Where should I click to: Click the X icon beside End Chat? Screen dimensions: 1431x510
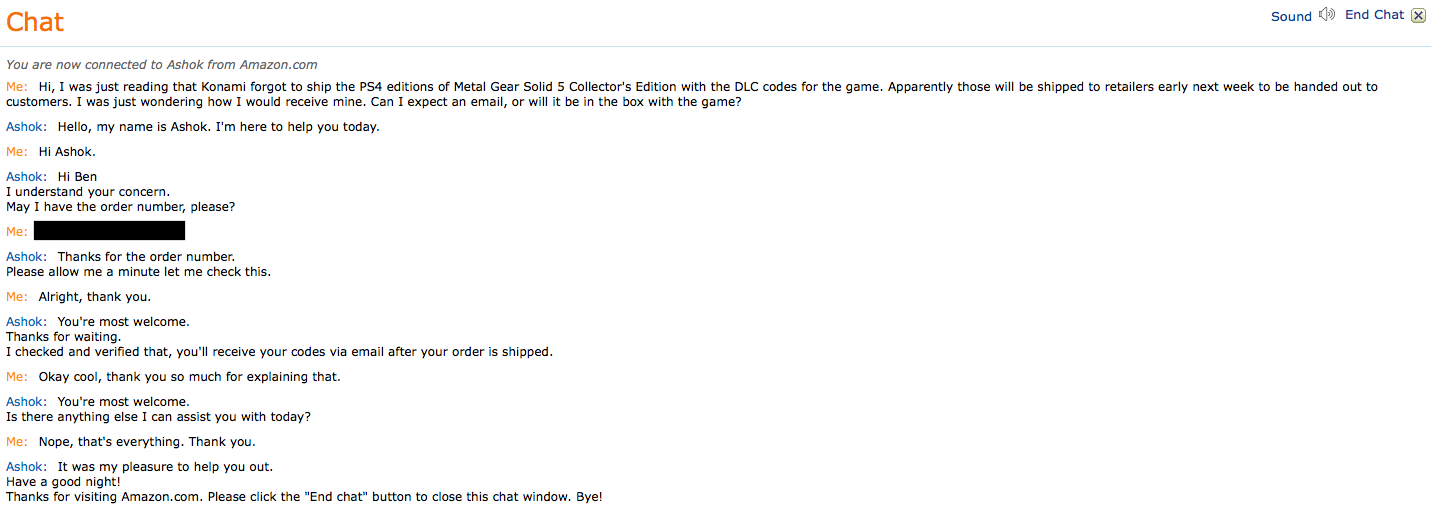1418,15
